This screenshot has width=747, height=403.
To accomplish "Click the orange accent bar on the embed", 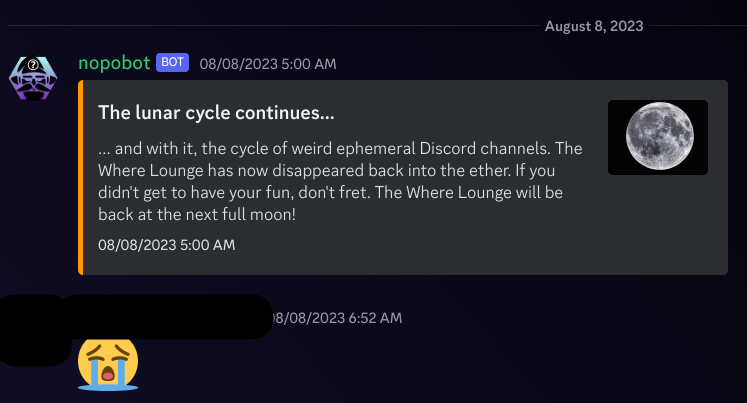I will (x=81, y=177).
